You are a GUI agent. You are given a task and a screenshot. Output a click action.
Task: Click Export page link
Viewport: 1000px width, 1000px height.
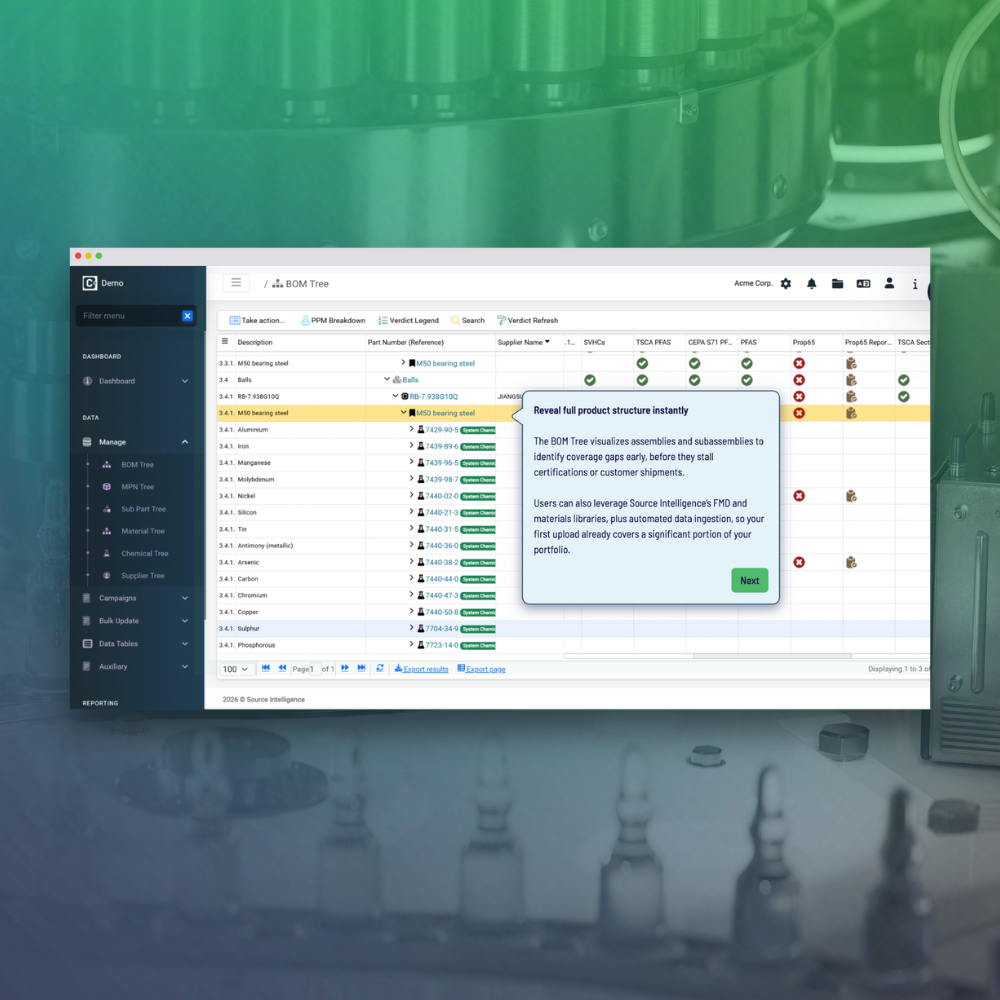point(482,669)
